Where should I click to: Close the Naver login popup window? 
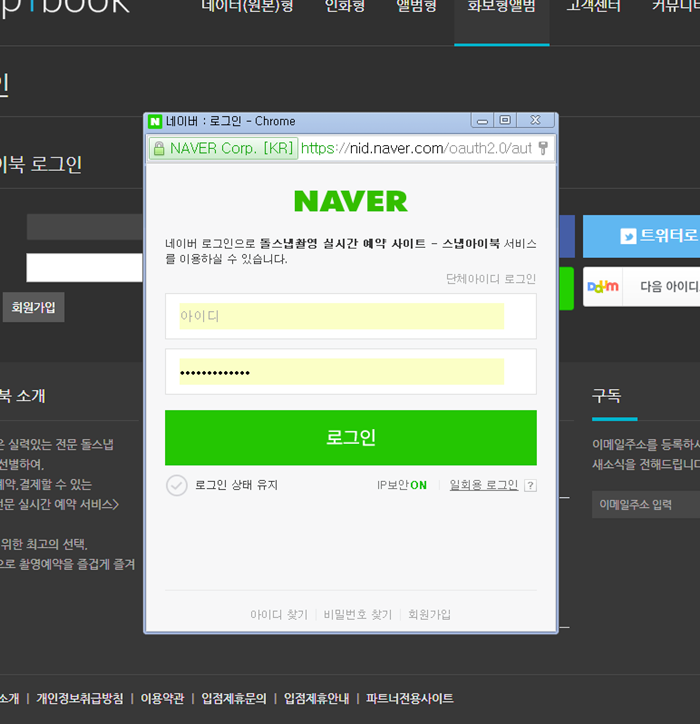coord(536,121)
